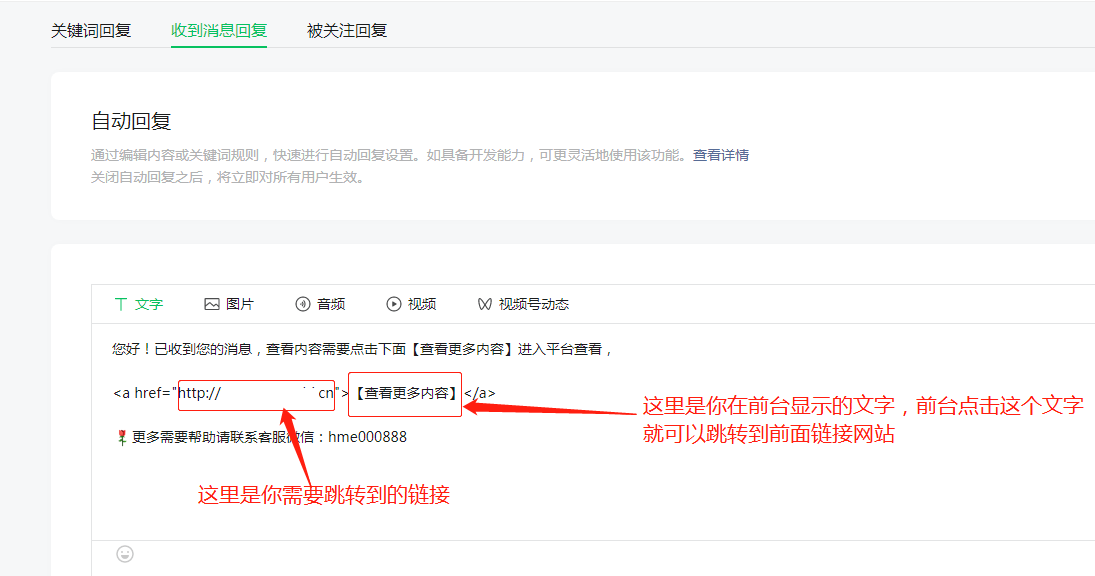This screenshot has height=576, width=1095.
Task: Click the text T icon
Action: click(121, 304)
